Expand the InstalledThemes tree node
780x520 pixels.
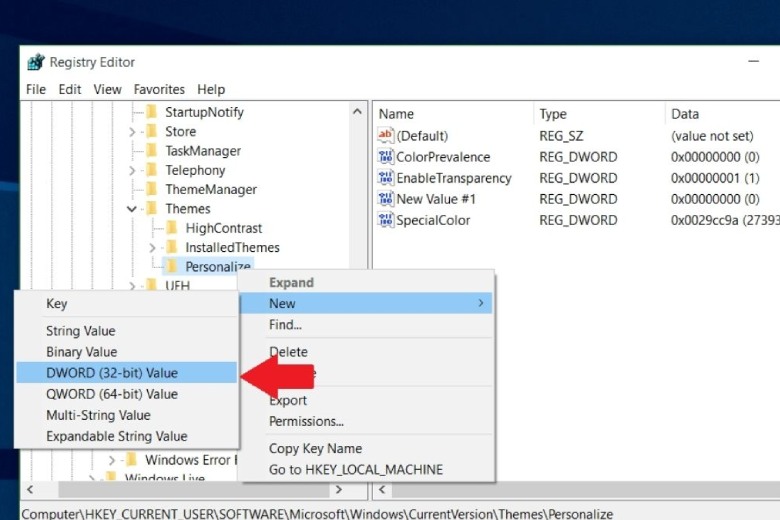152,248
